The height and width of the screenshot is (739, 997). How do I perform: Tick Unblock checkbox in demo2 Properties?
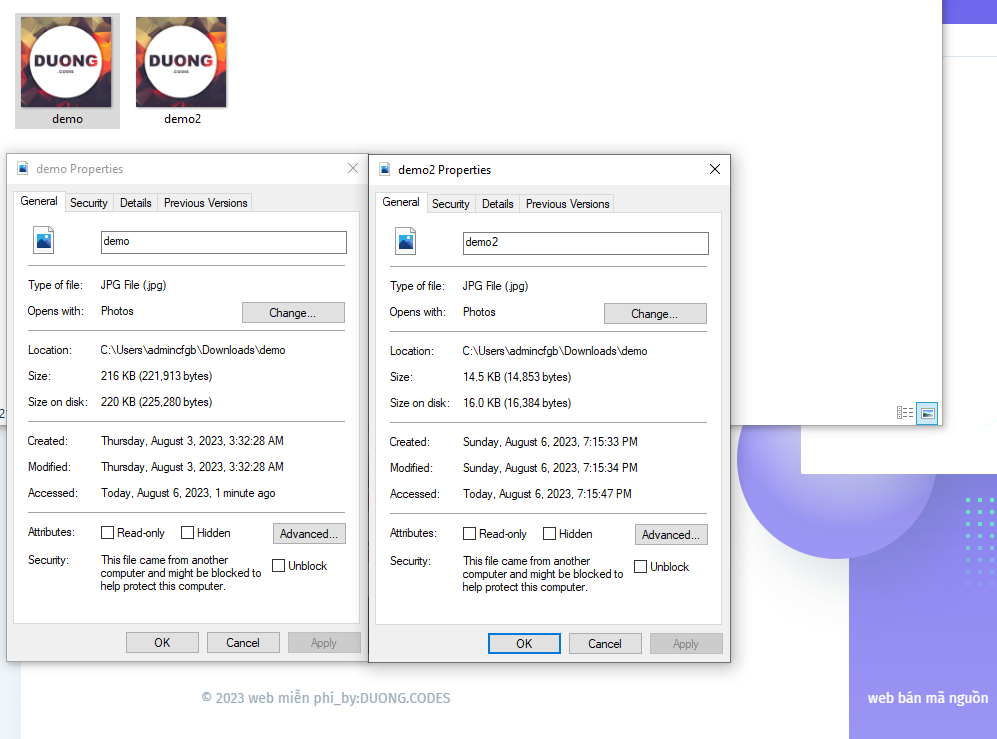coord(640,567)
